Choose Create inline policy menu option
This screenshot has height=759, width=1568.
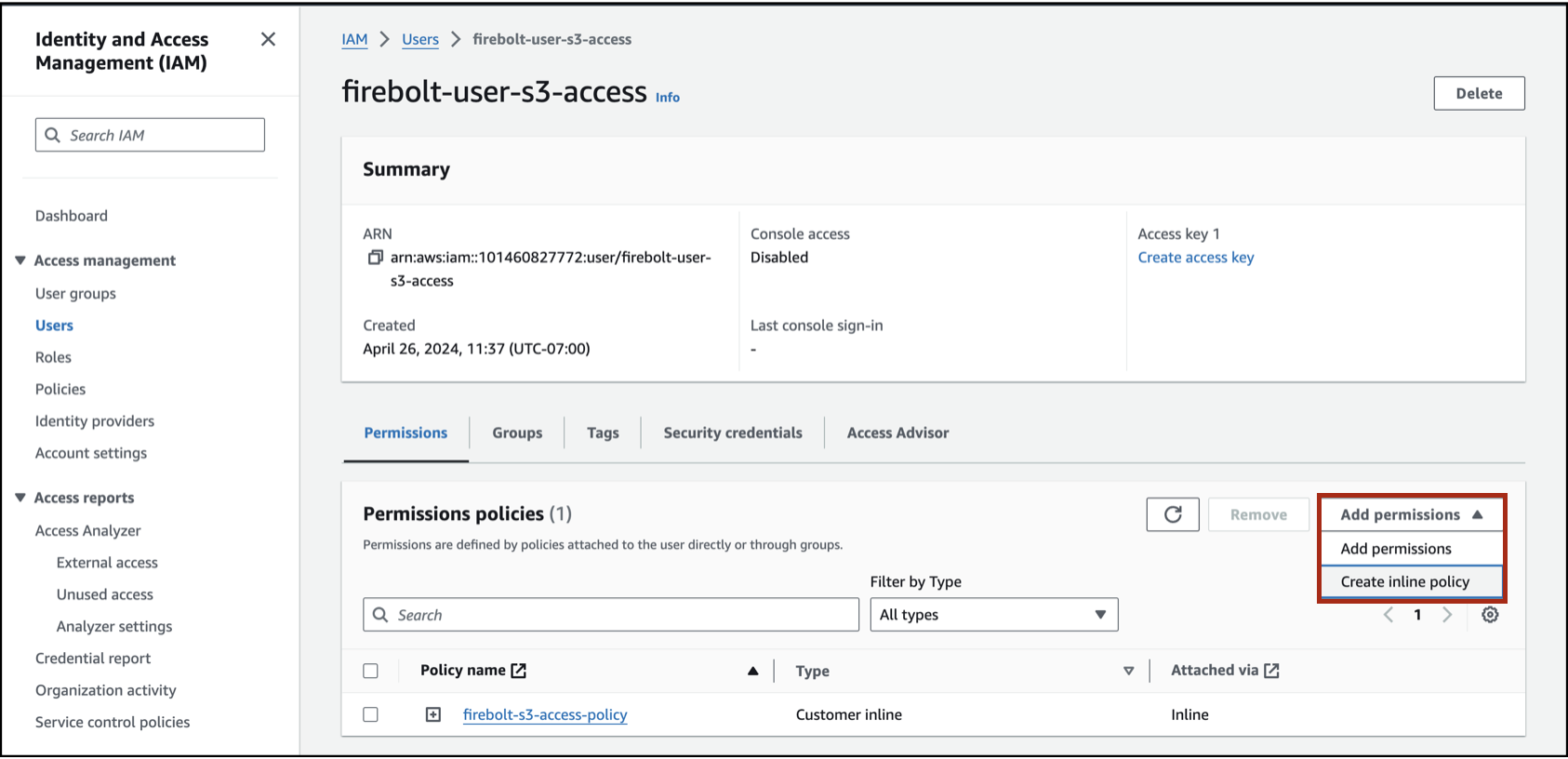(1404, 581)
